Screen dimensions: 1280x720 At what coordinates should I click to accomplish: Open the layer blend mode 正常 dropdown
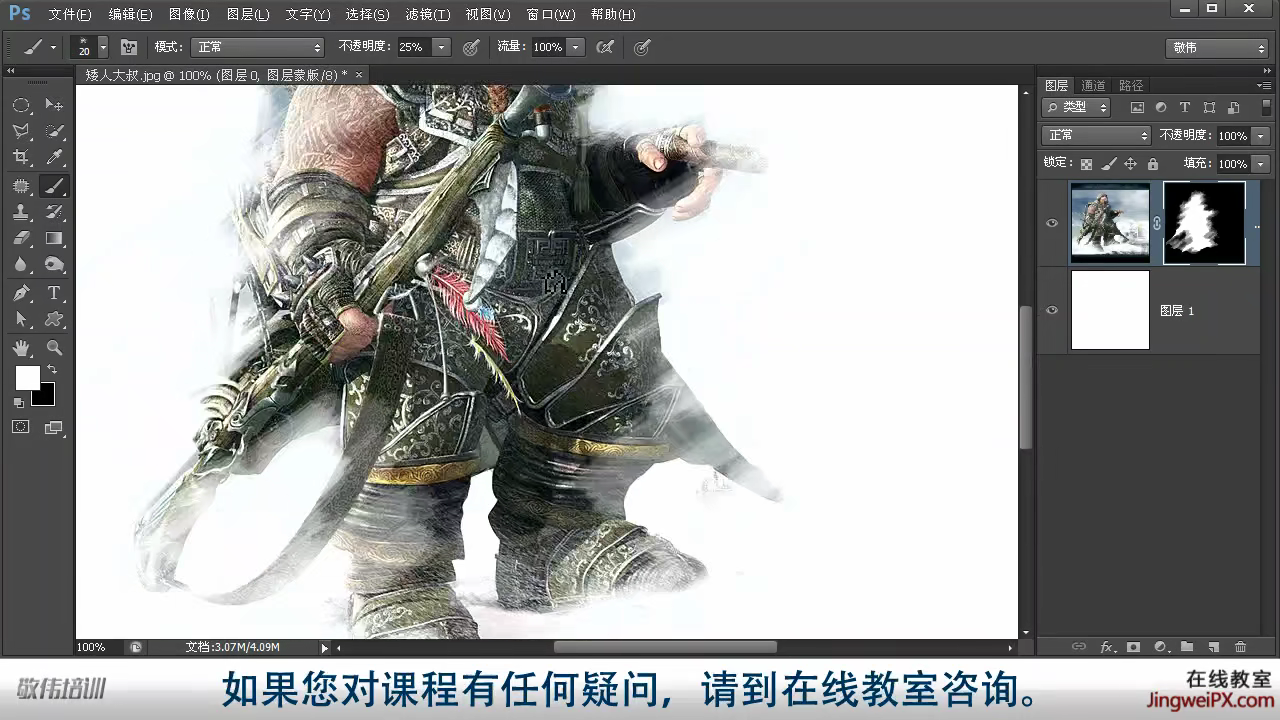[1096, 135]
